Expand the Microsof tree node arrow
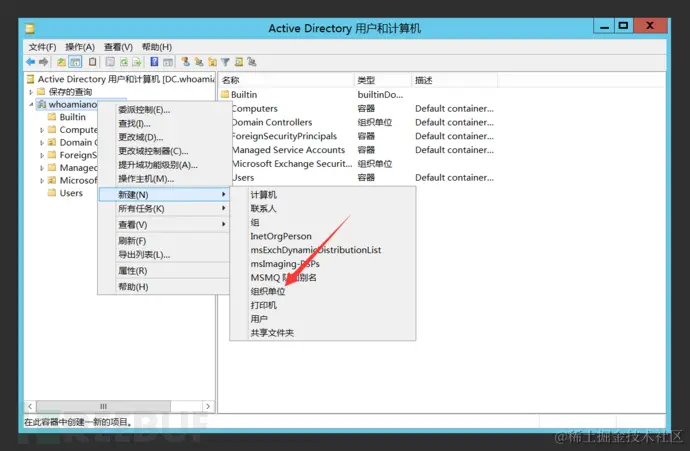This screenshot has width=690, height=451. [x=42, y=180]
